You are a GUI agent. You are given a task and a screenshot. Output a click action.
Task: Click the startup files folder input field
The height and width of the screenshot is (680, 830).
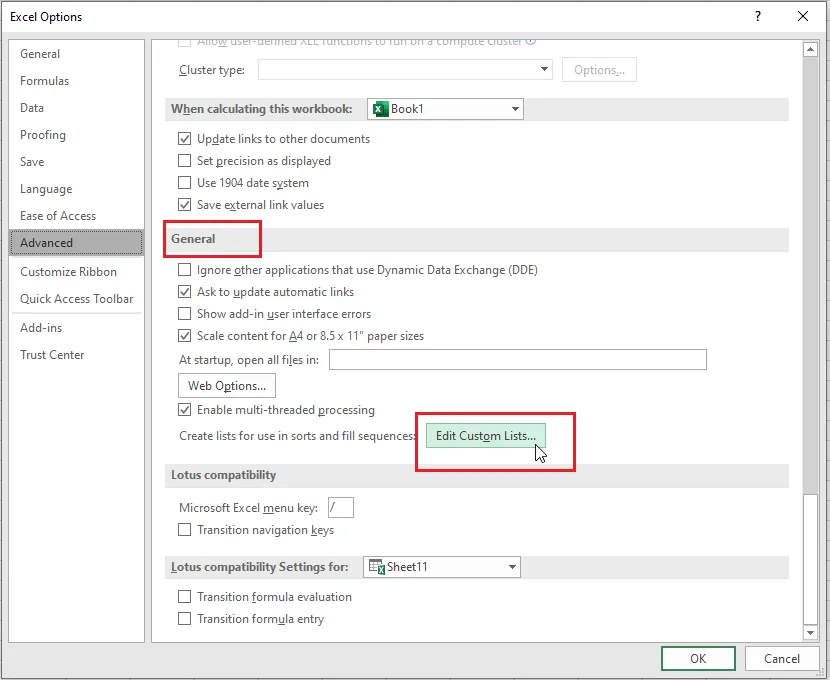(518, 359)
